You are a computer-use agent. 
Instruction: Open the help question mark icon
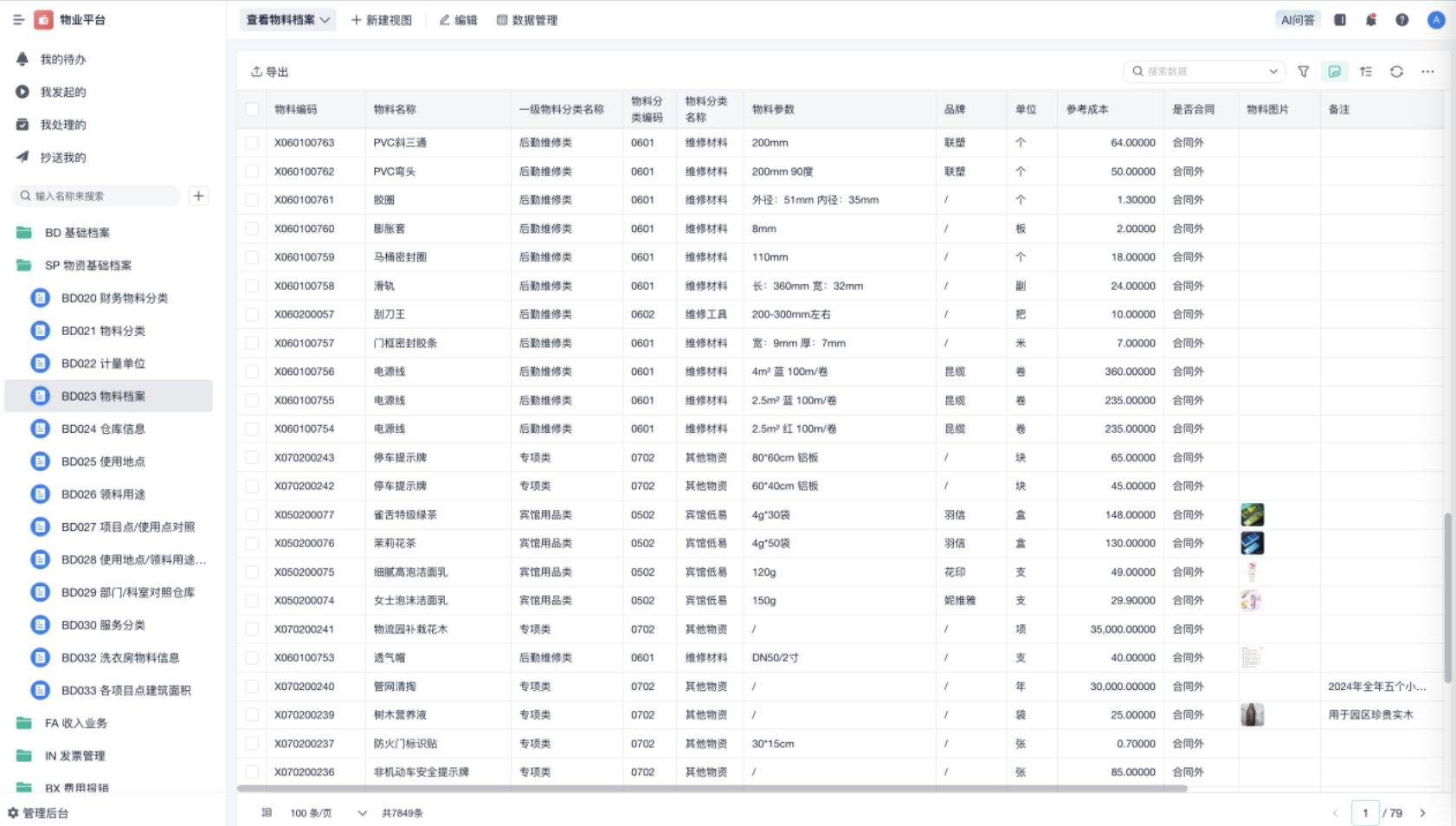click(1402, 19)
